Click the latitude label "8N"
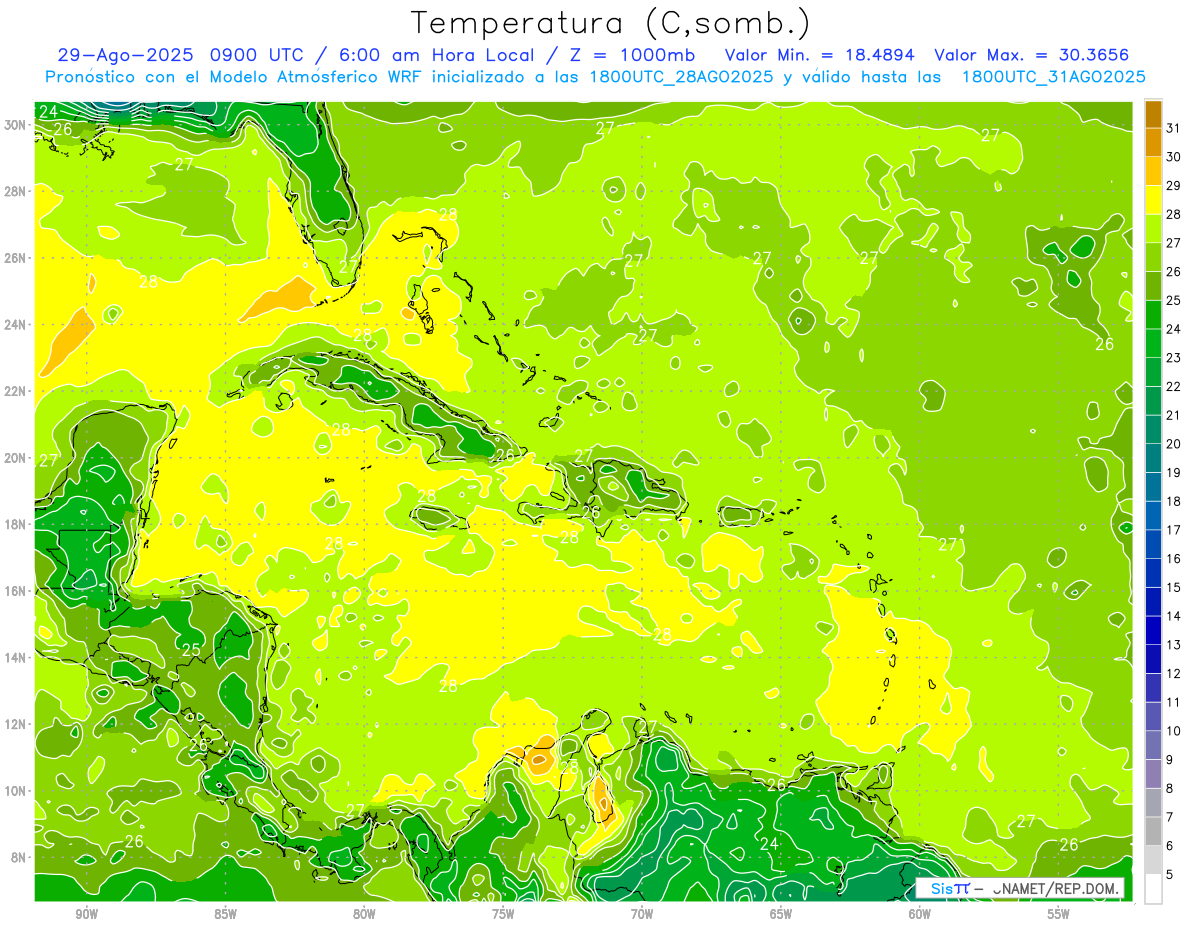 (x=19, y=857)
